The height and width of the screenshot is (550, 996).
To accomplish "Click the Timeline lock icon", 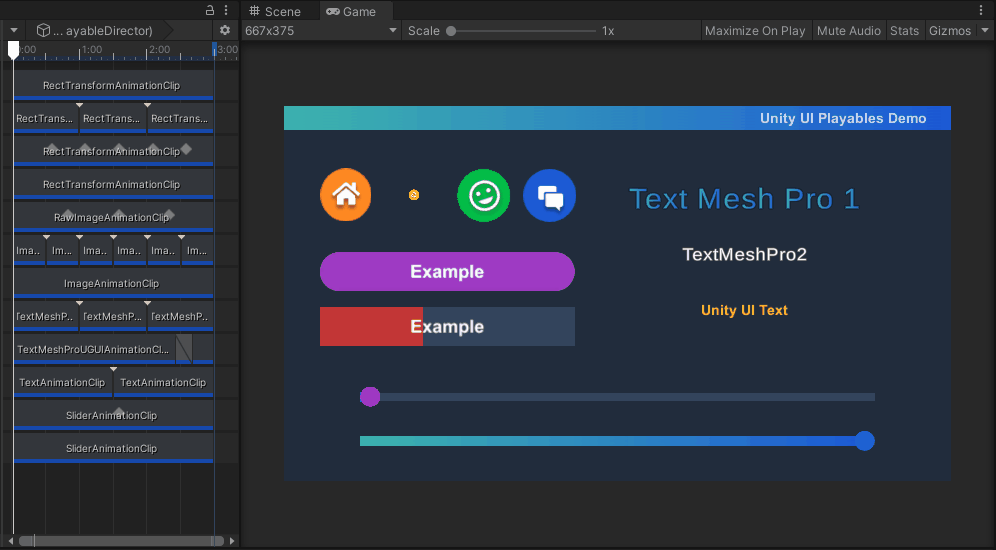I will point(210,10).
